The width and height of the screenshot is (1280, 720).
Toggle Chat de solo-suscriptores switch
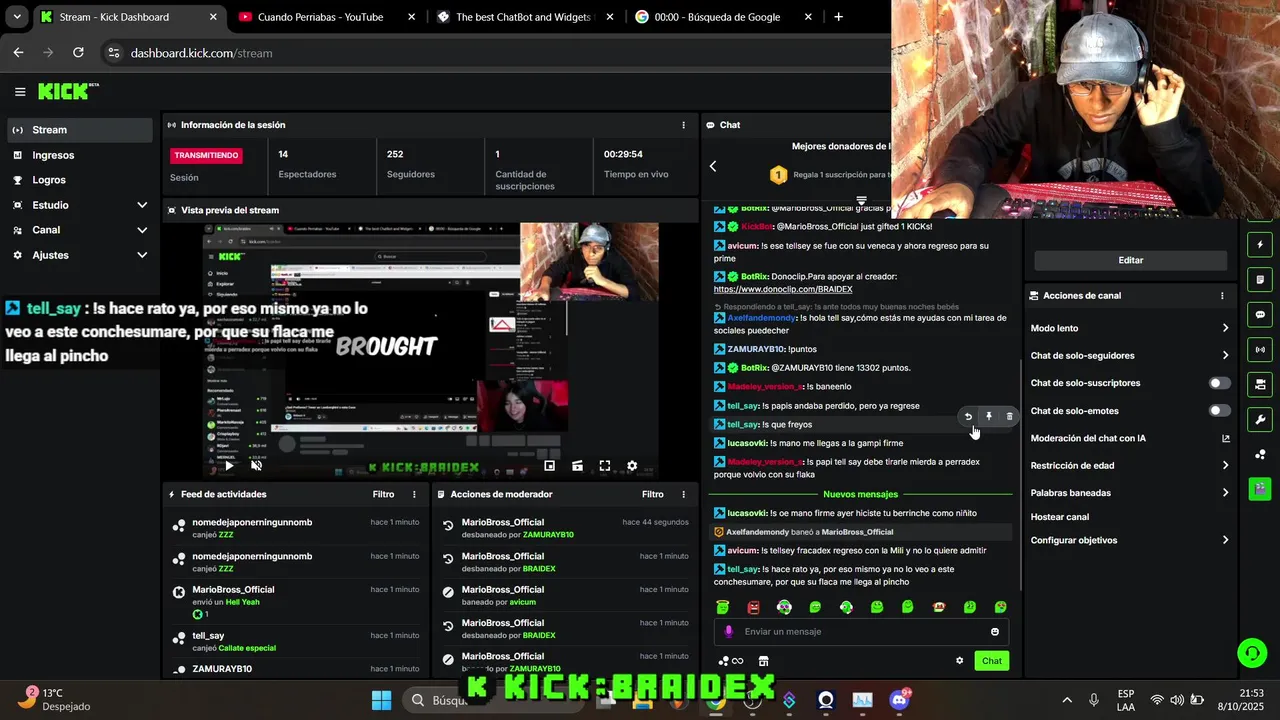1220,383
